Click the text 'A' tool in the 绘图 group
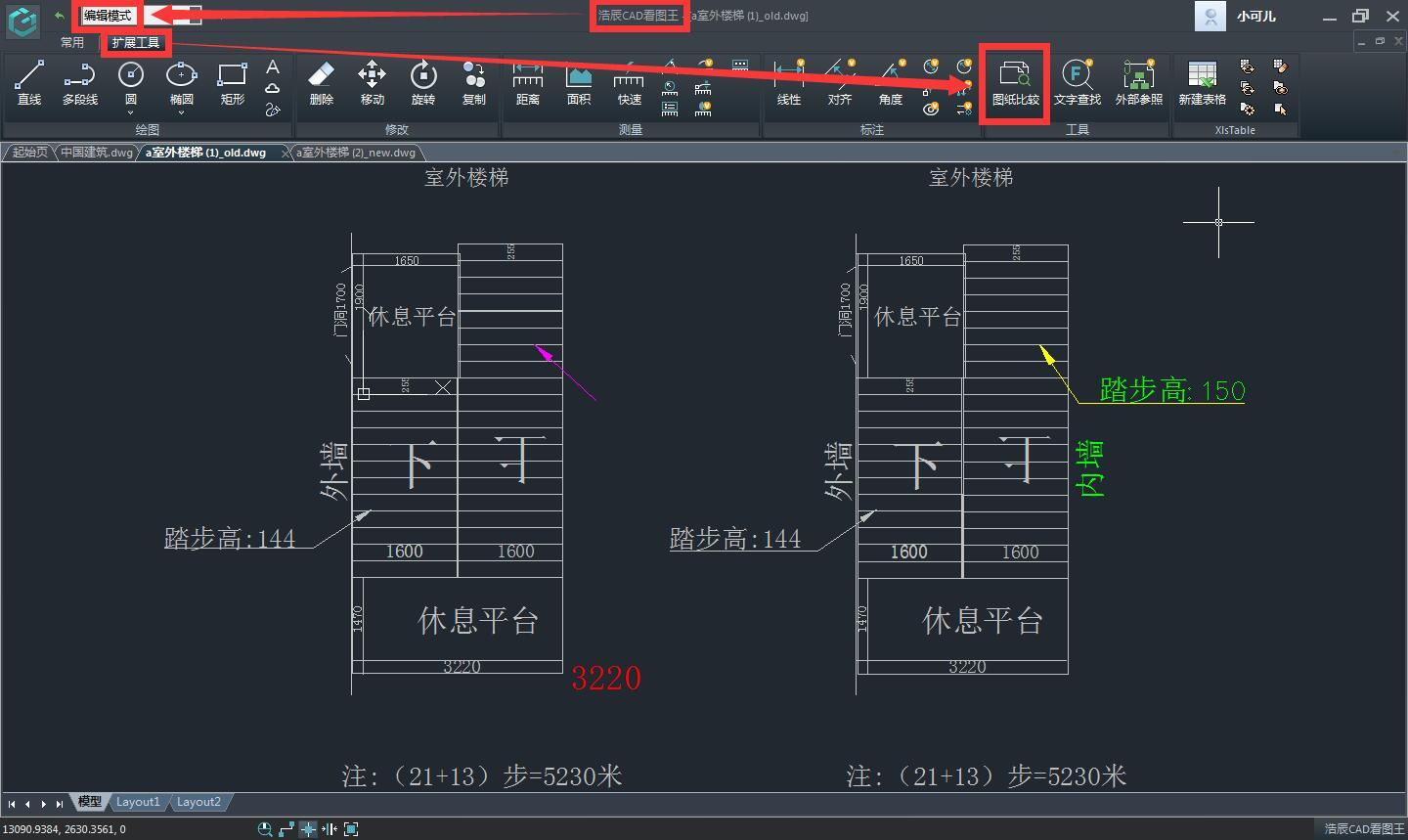This screenshot has width=1408, height=840. pyautogui.click(x=273, y=66)
